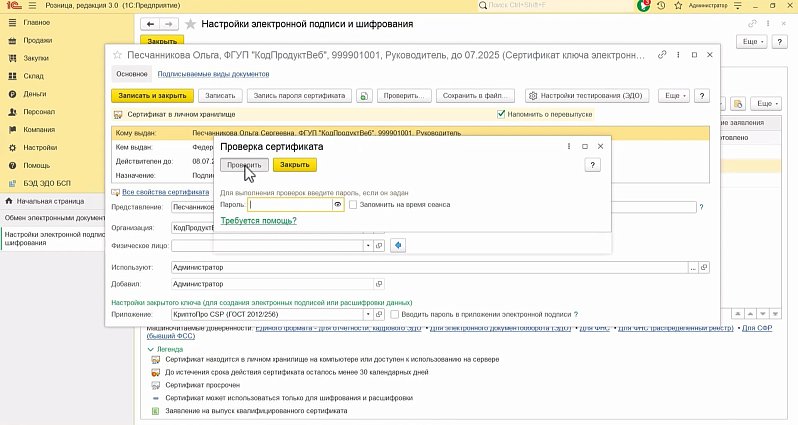Screen dimensions: 798x425
Task: Add settings page to favorites star
Action: [x=190, y=24]
